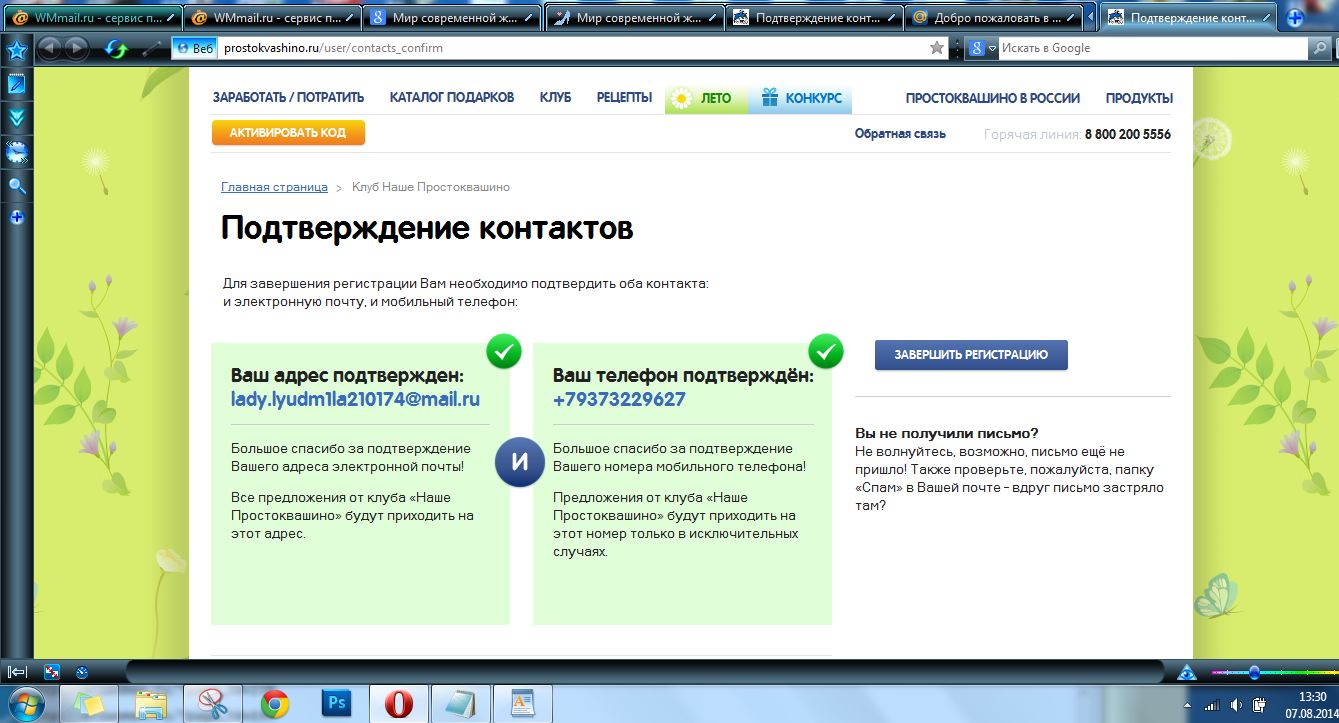This screenshot has height=723, width=1339.
Task: Go back with the browser back arrow
Action: tap(49, 48)
